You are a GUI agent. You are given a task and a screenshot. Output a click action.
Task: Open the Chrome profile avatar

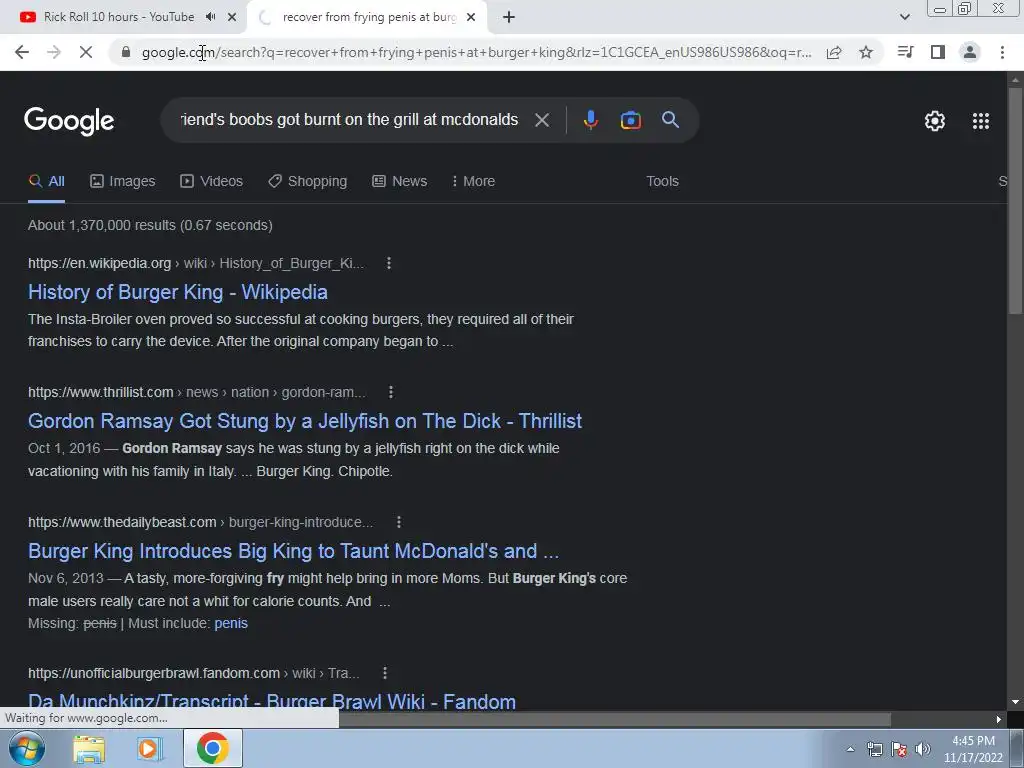point(970,52)
